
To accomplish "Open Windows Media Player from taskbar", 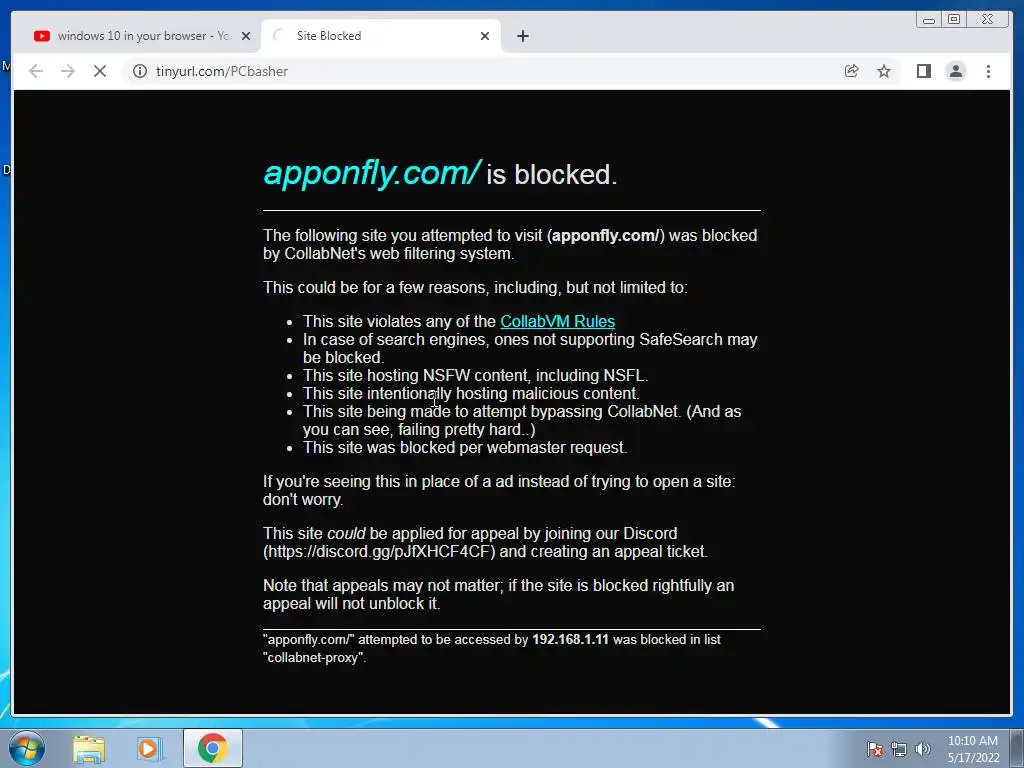I will tap(149, 749).
